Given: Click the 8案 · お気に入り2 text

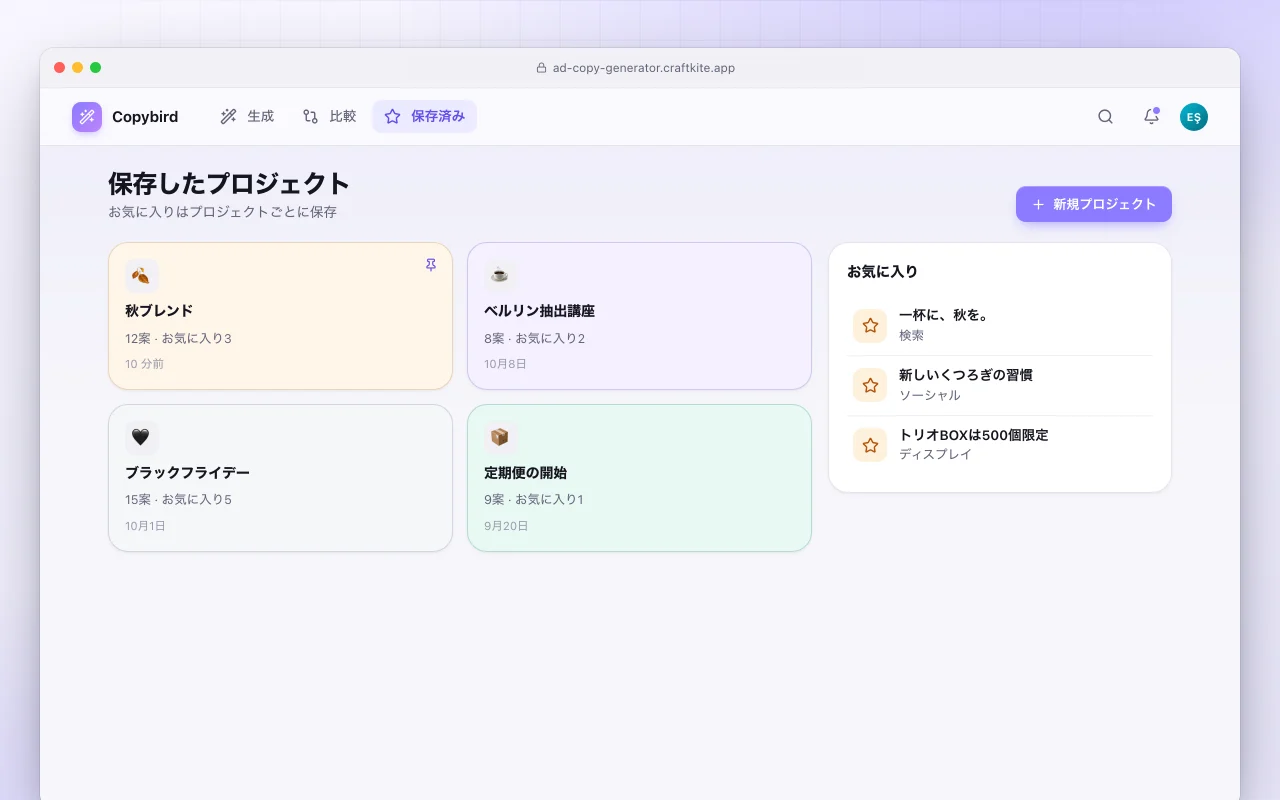Looking at the screenshot, I should pos(535,338).
